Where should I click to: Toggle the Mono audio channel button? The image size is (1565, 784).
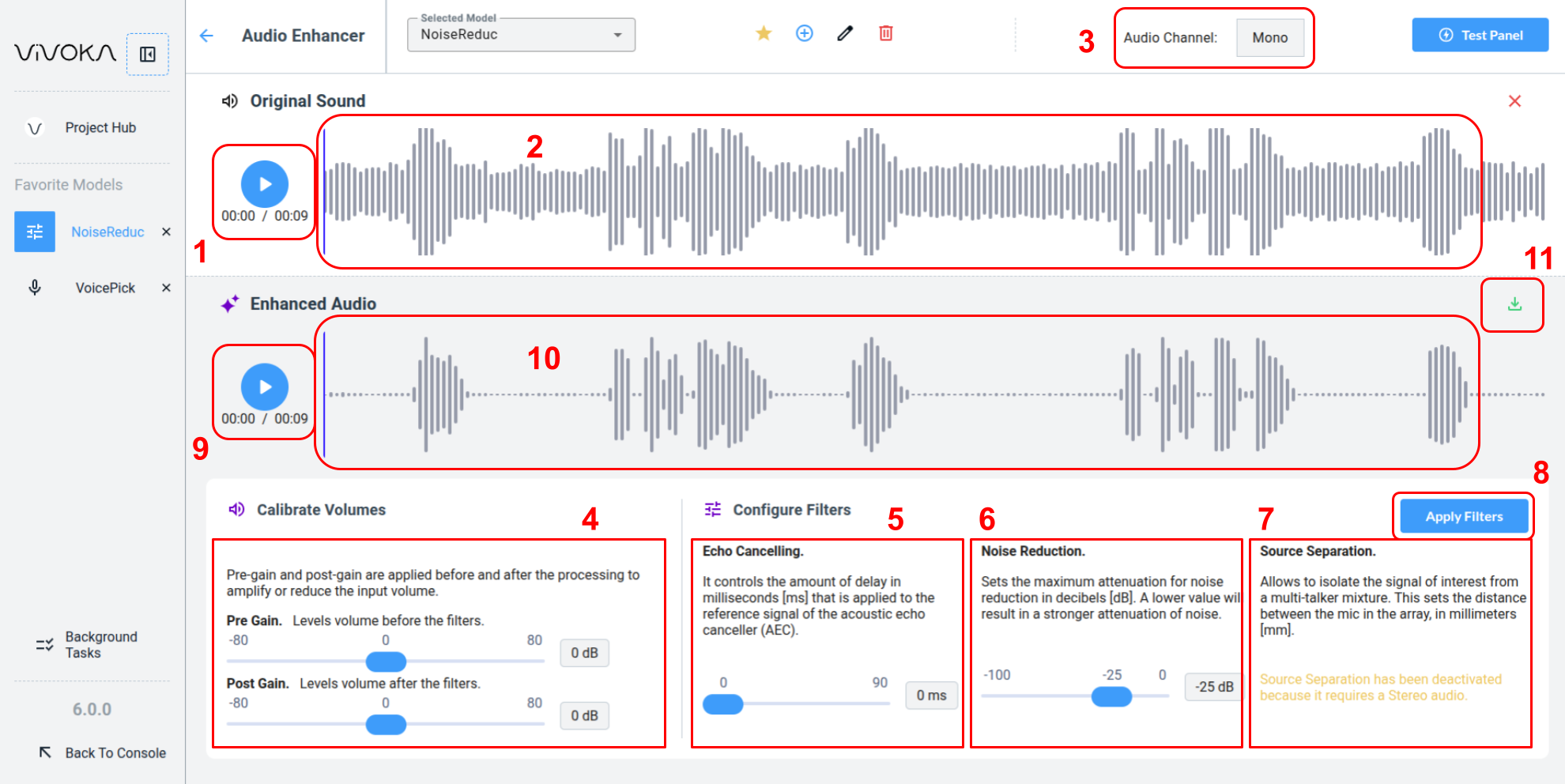pos(1269,38)
